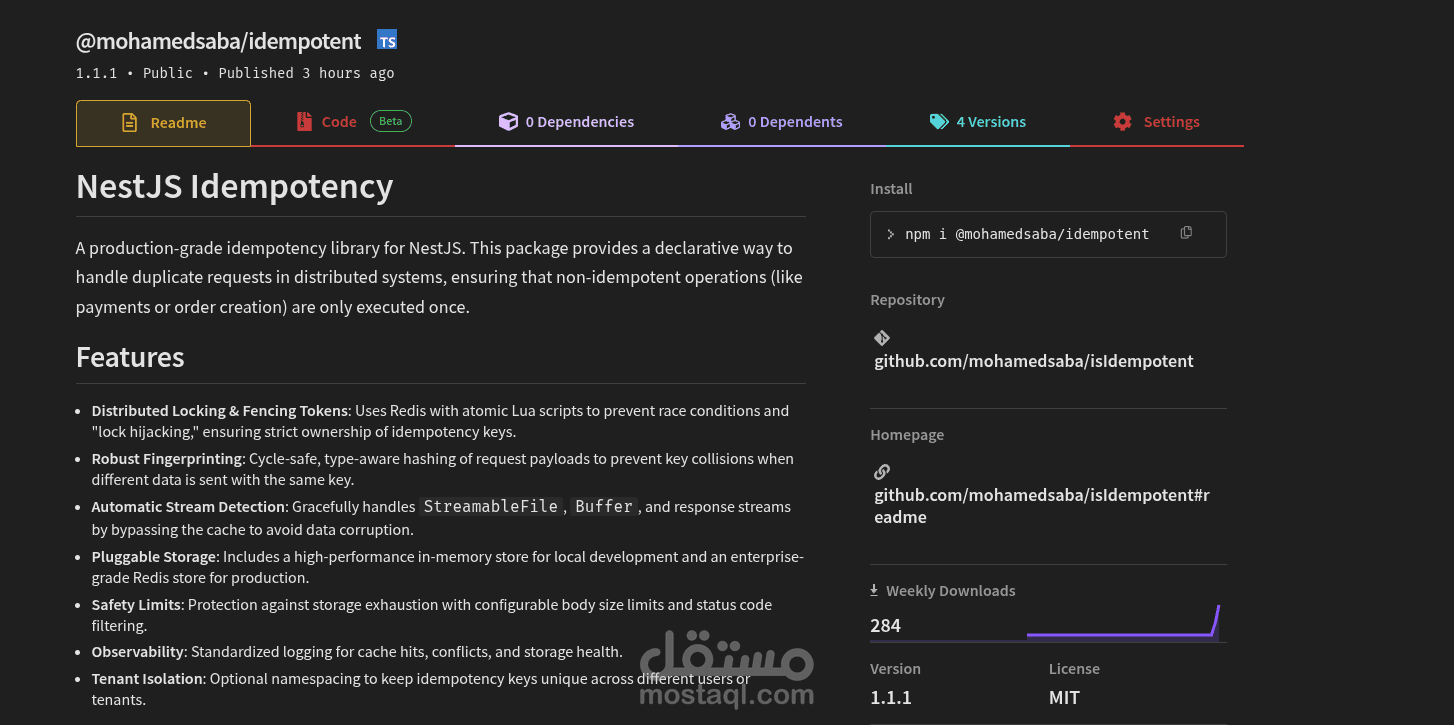Click the NestJS Idempotency heading
The height and width of the screenshot is (725, 1454).
click(x=235, y=186)
